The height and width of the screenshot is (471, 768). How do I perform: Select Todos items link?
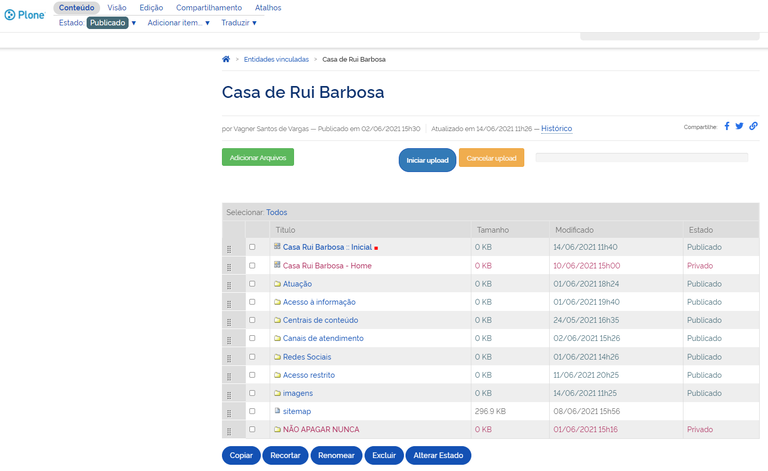277,212
